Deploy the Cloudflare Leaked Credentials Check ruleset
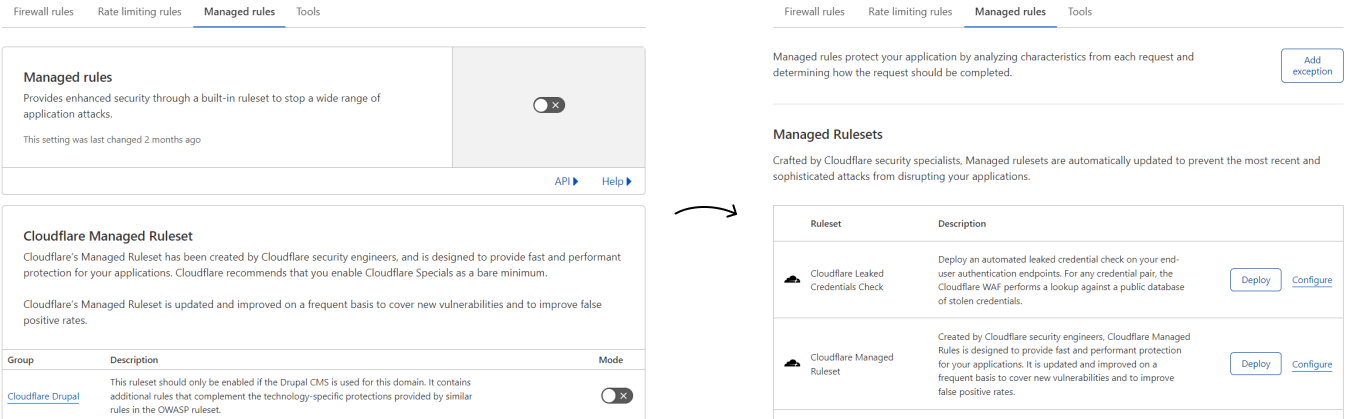1350x419 pixels. [x=1255, y=280]
